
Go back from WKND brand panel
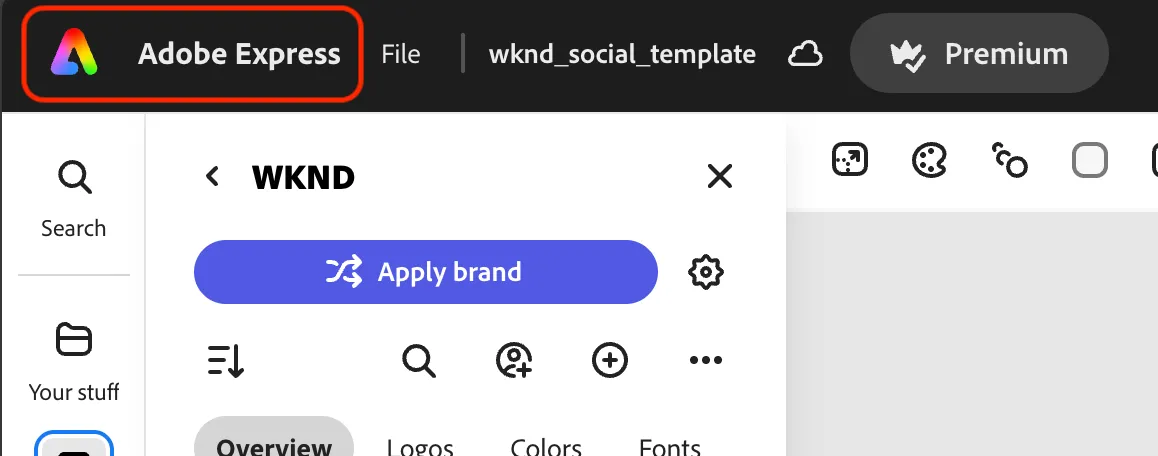213,177
